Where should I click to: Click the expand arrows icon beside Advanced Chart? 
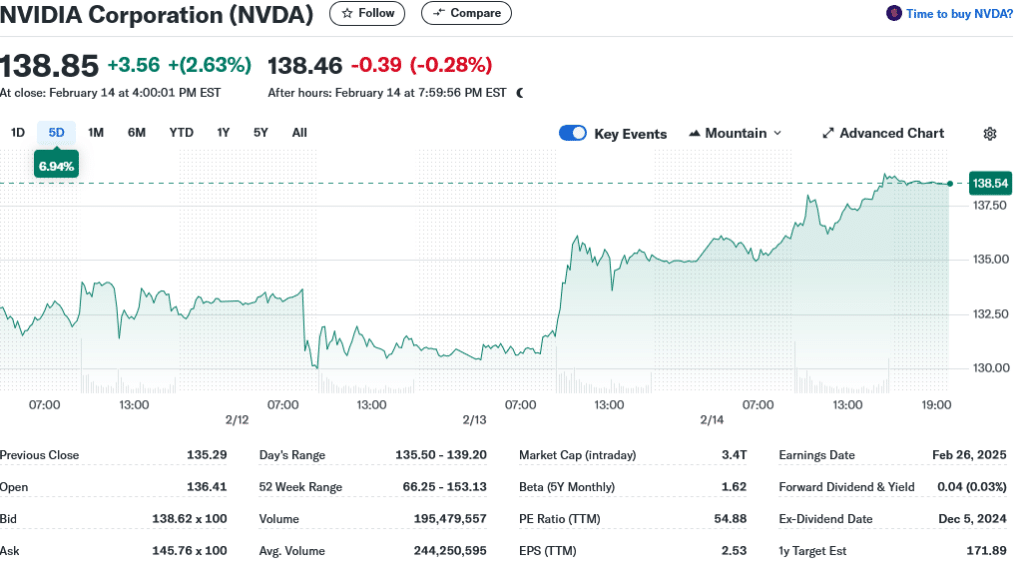click(828, 133)
